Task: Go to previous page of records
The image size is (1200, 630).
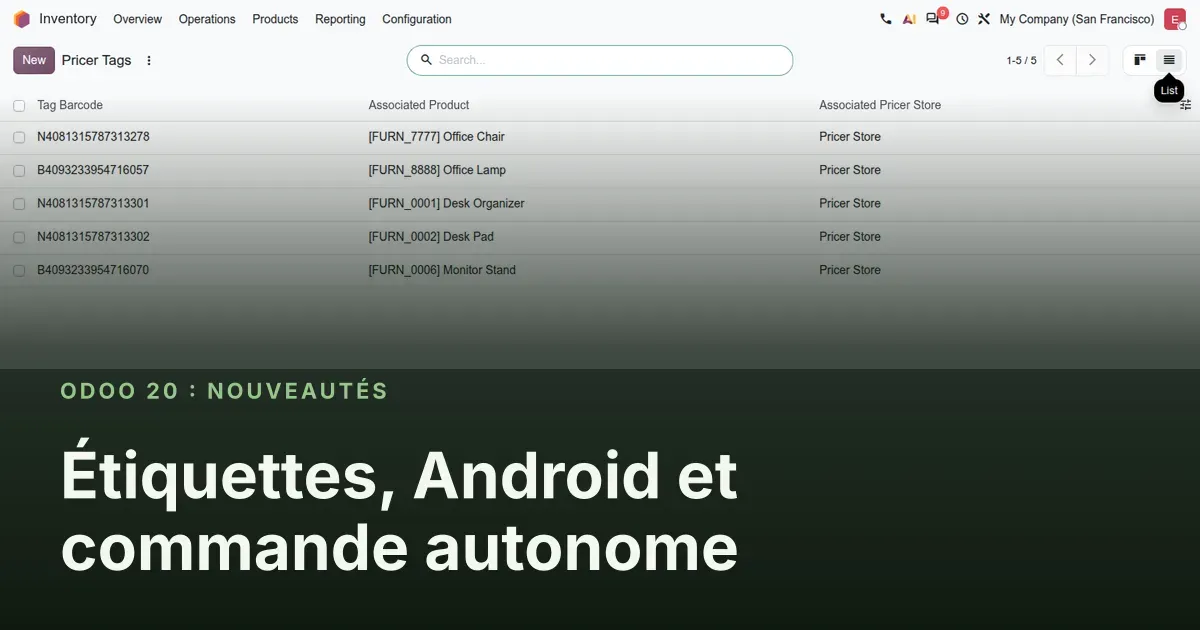Action: coord(1060,60)
